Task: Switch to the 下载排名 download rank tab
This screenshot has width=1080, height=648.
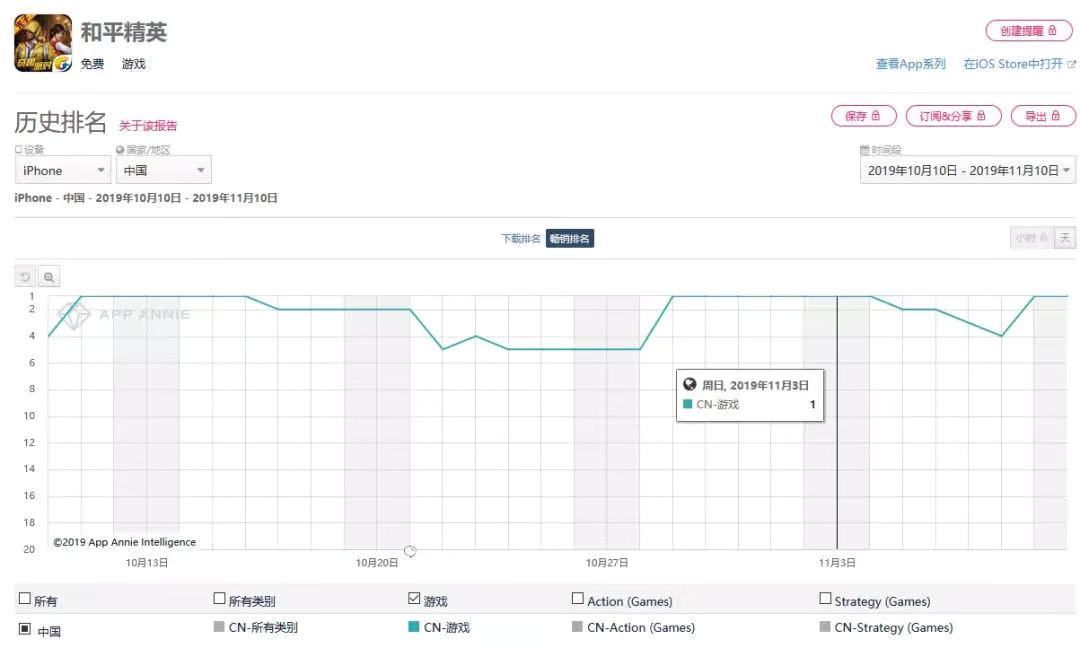Action: point(521,238)
